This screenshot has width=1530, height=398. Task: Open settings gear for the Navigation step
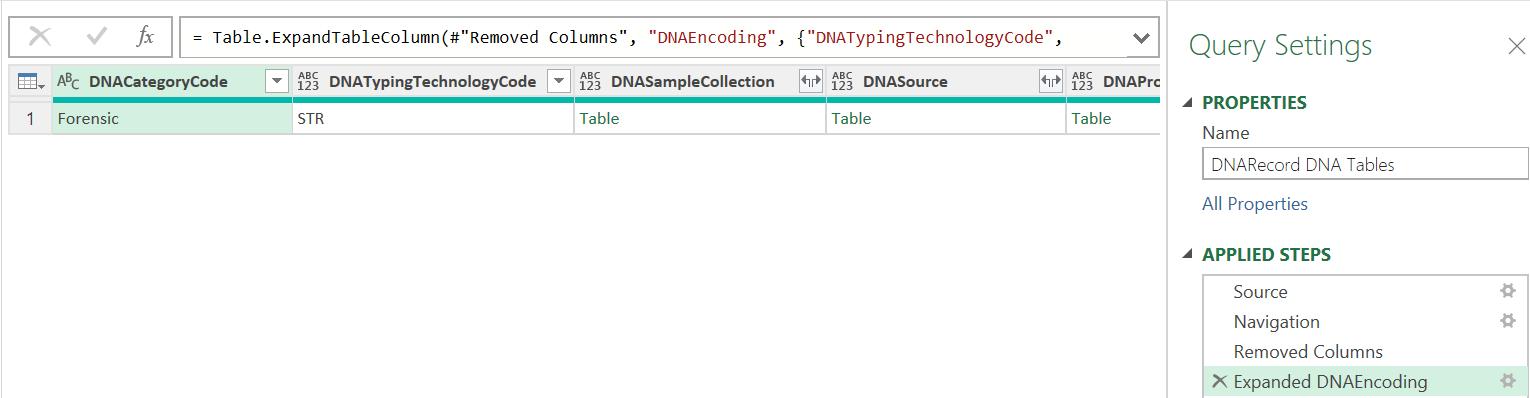tap(1508, 321)
